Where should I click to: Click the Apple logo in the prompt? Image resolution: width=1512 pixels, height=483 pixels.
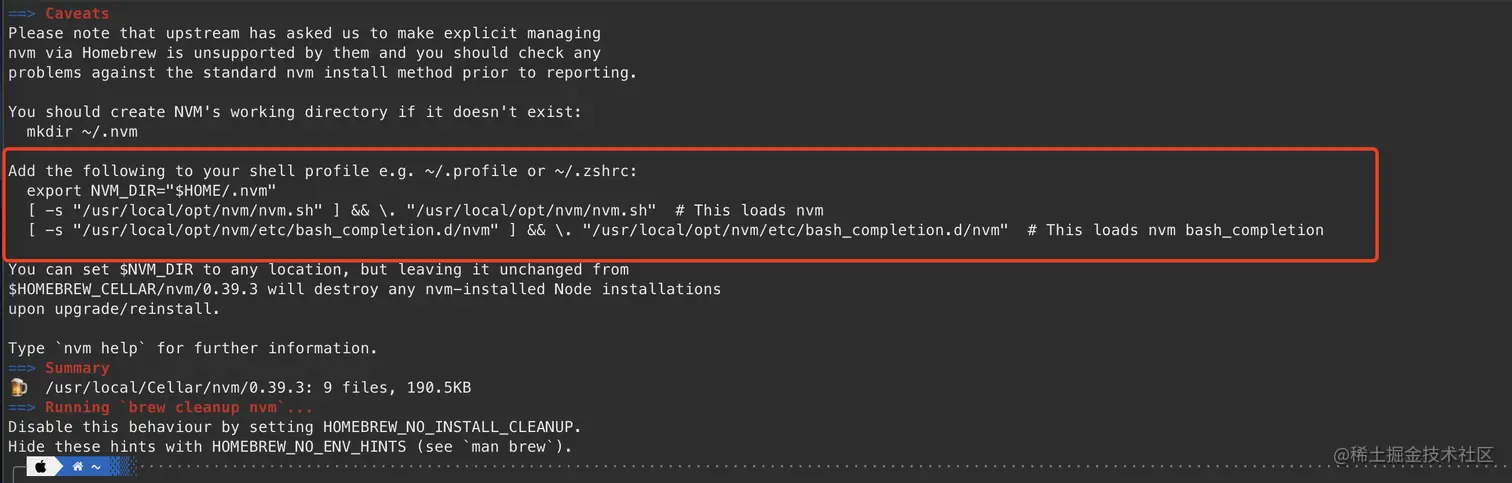(x=42, y=467)
